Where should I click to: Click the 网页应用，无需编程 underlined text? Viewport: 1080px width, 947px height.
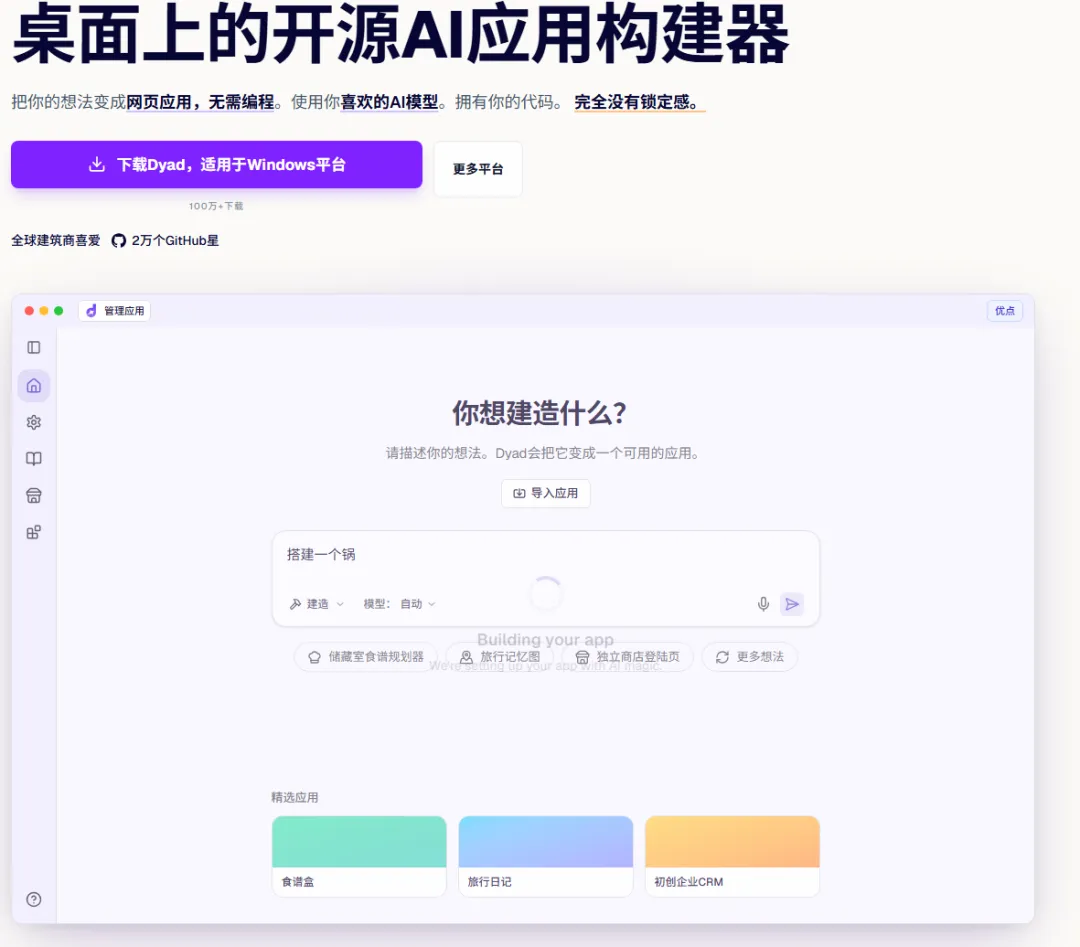pos(200,102)
